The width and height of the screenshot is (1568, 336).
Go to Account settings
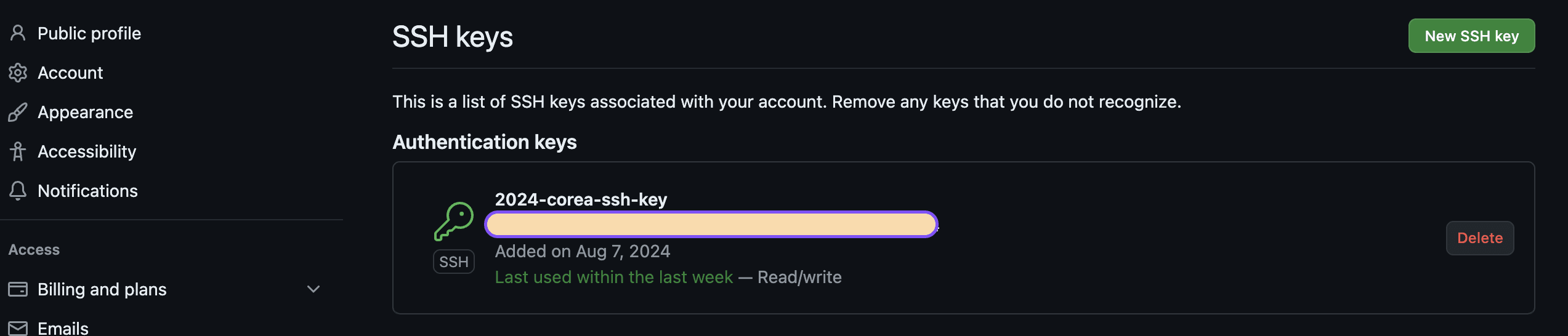pyautogui.click(x=70, y=73)
